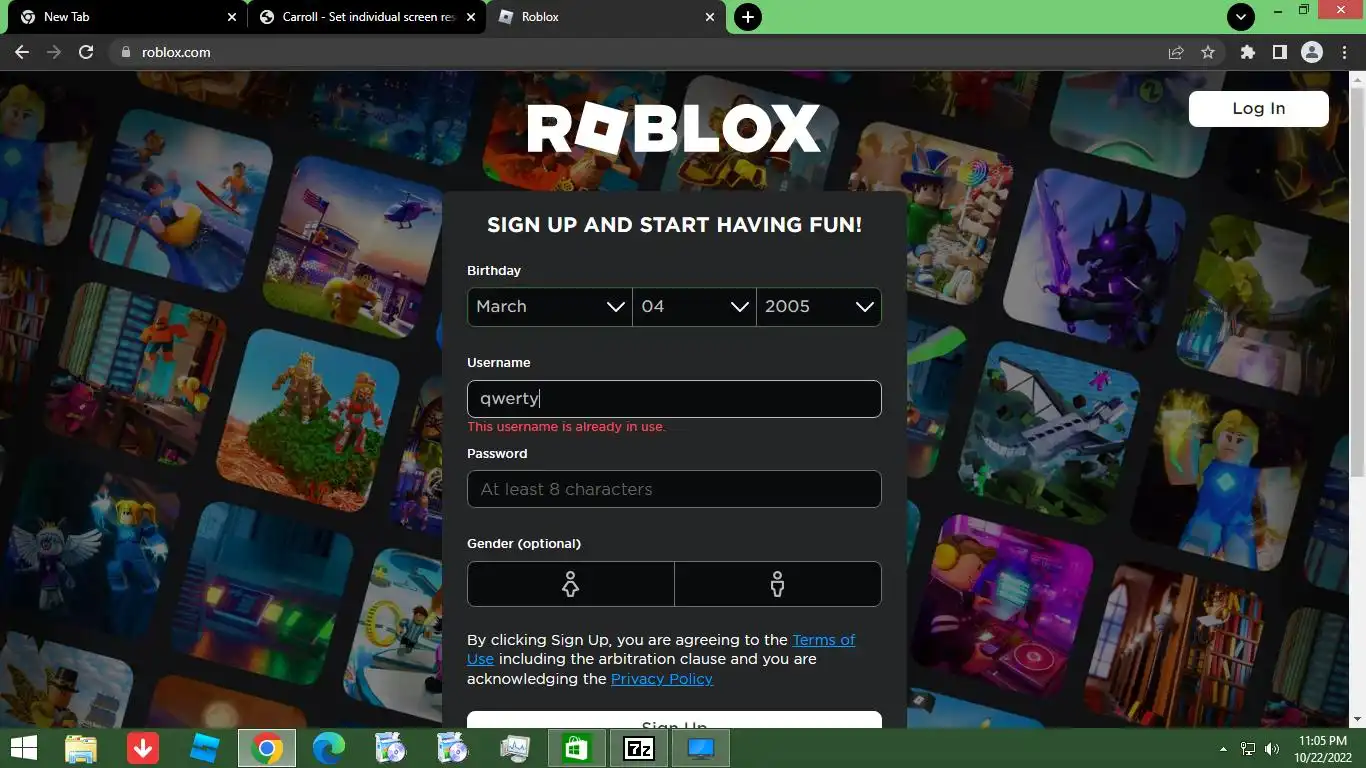
Task: Click the 'Birthday' label
Action: pyautogui.click(x=494, y=271)
